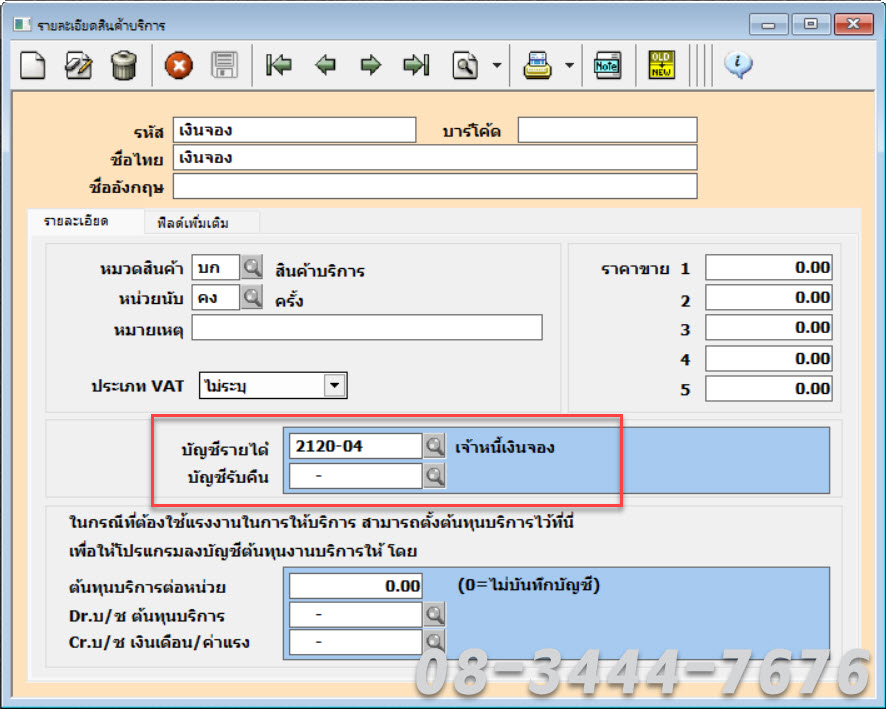Open lookup for บัญชีรายได้ magnifier
Screen dimensions: 886x709
pos(435,446)
